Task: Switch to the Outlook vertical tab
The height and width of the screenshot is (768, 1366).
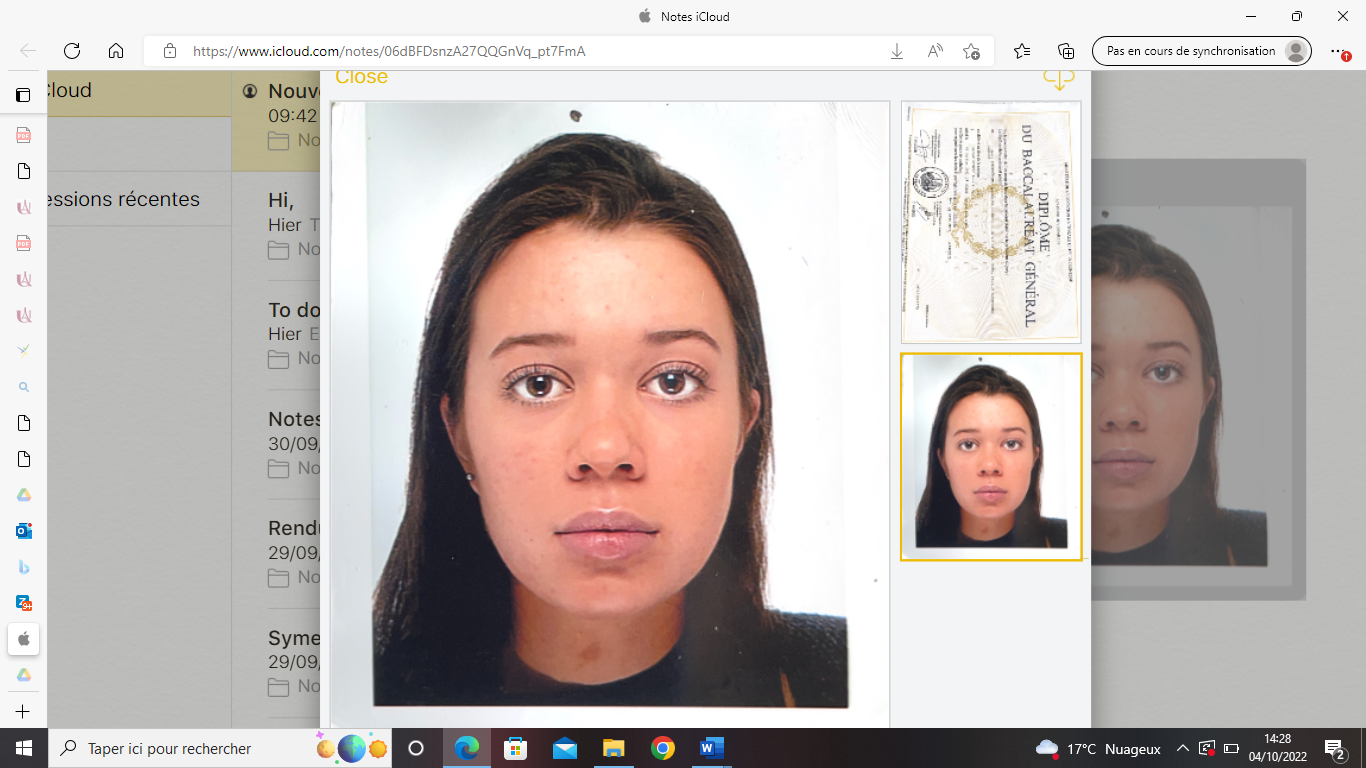Action: click(23, 531)
